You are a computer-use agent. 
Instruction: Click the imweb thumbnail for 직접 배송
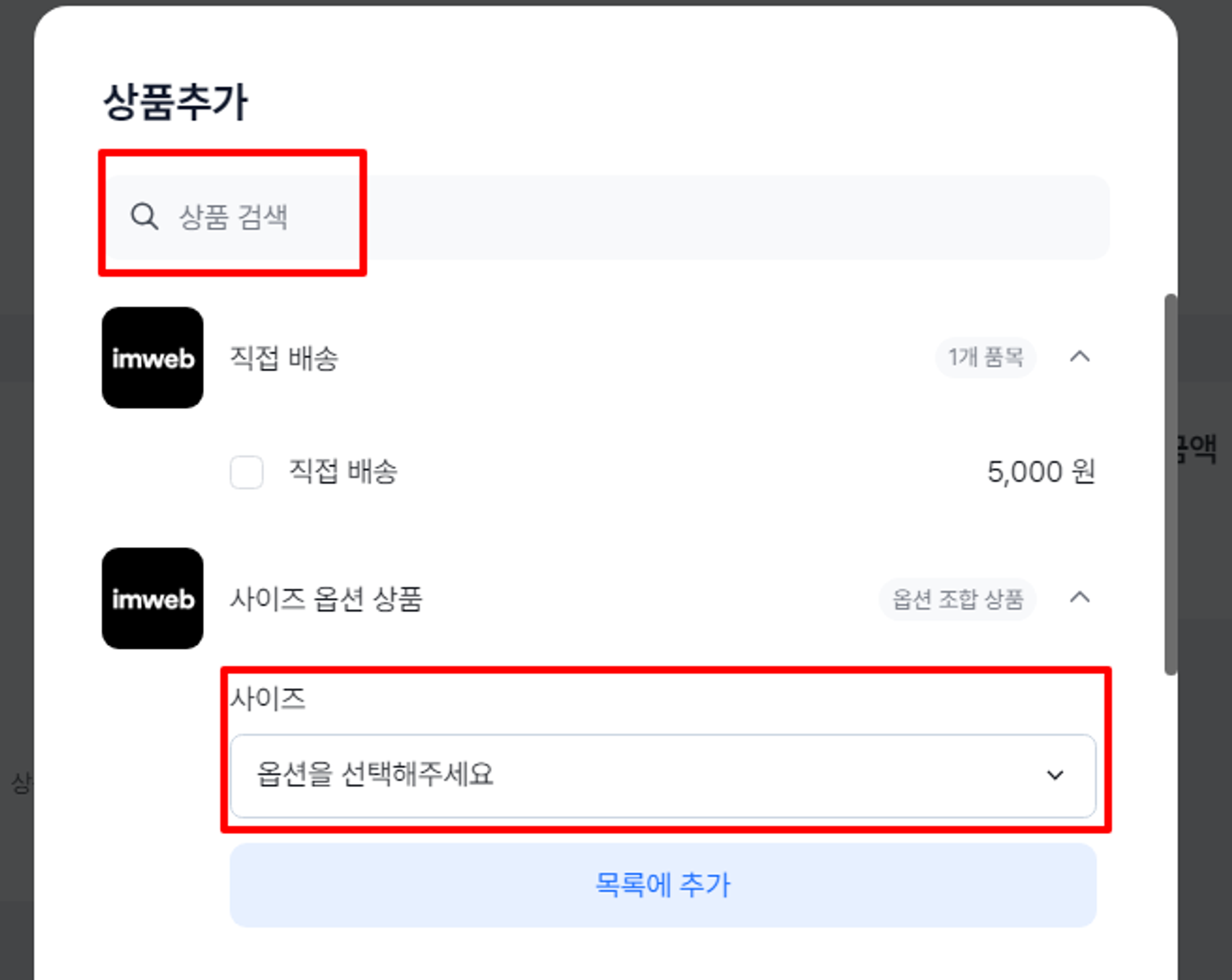(153, 358)
